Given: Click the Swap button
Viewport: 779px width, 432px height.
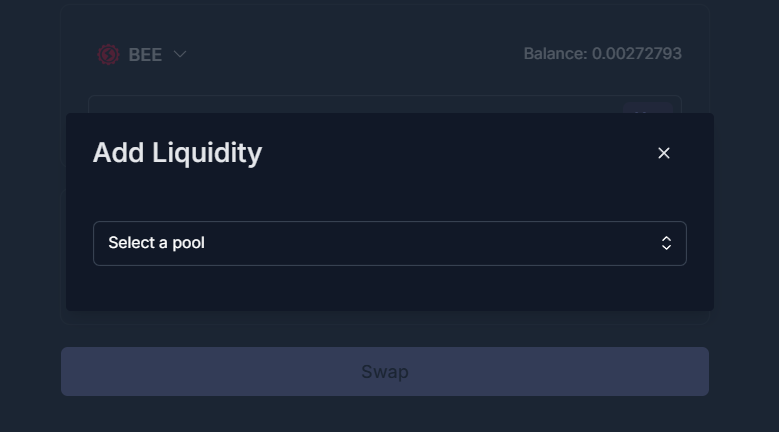Looking at the screenshot, I should click(x=385, y=371).
